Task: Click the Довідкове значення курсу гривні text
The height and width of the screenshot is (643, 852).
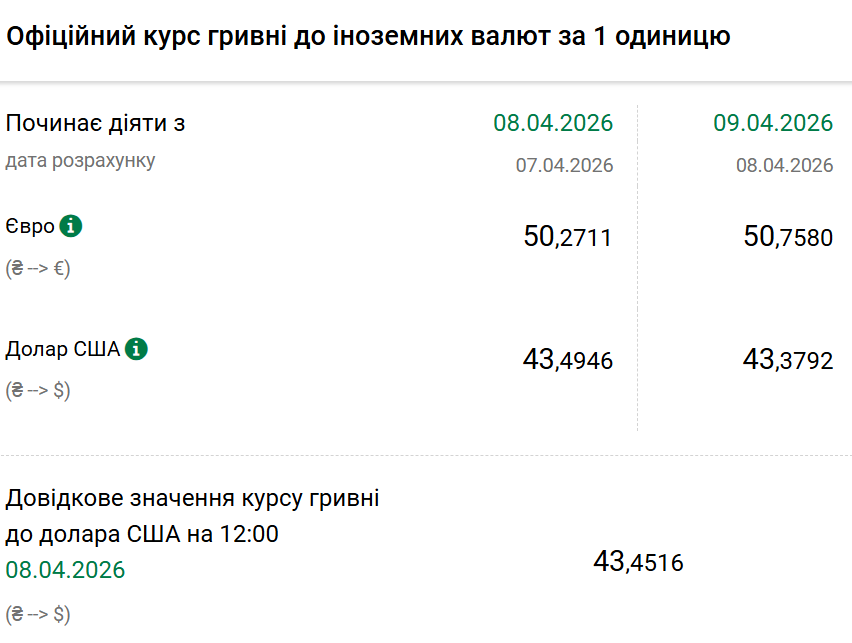Action: [x=193, y=498]
